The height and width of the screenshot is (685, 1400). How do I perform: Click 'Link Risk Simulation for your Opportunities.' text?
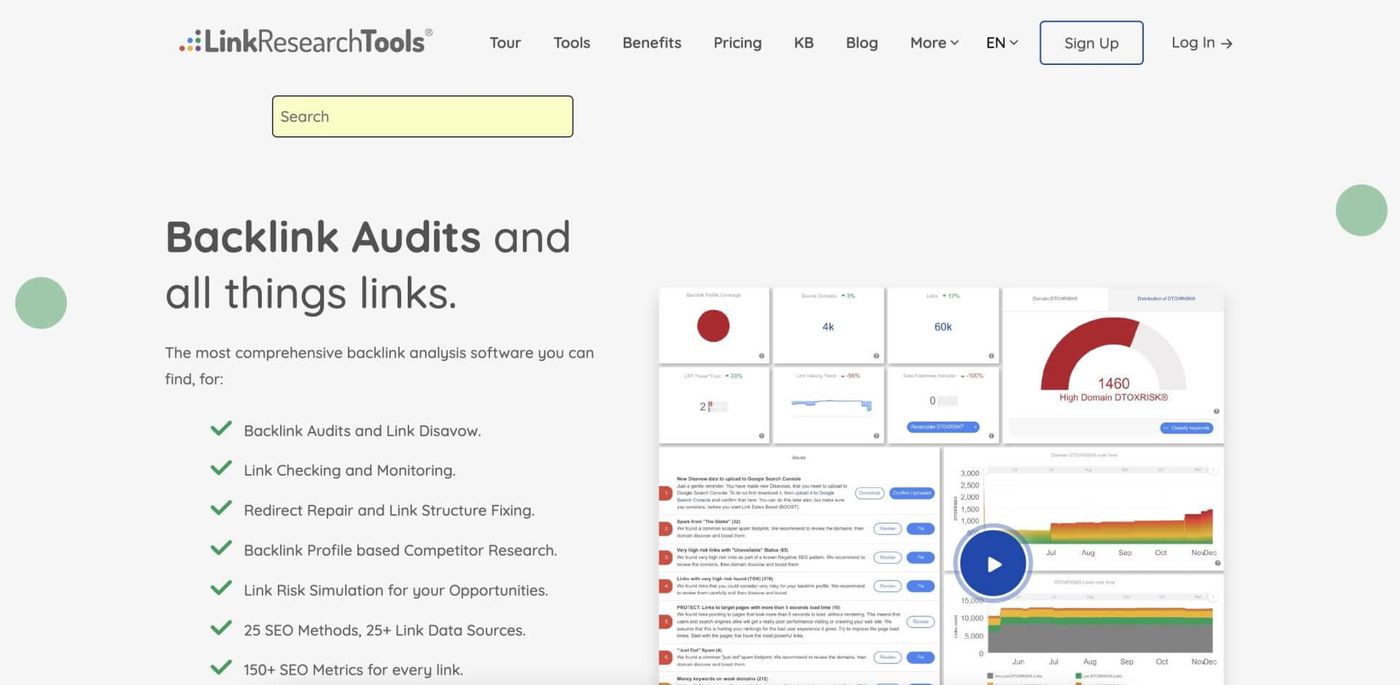point(396,590)
